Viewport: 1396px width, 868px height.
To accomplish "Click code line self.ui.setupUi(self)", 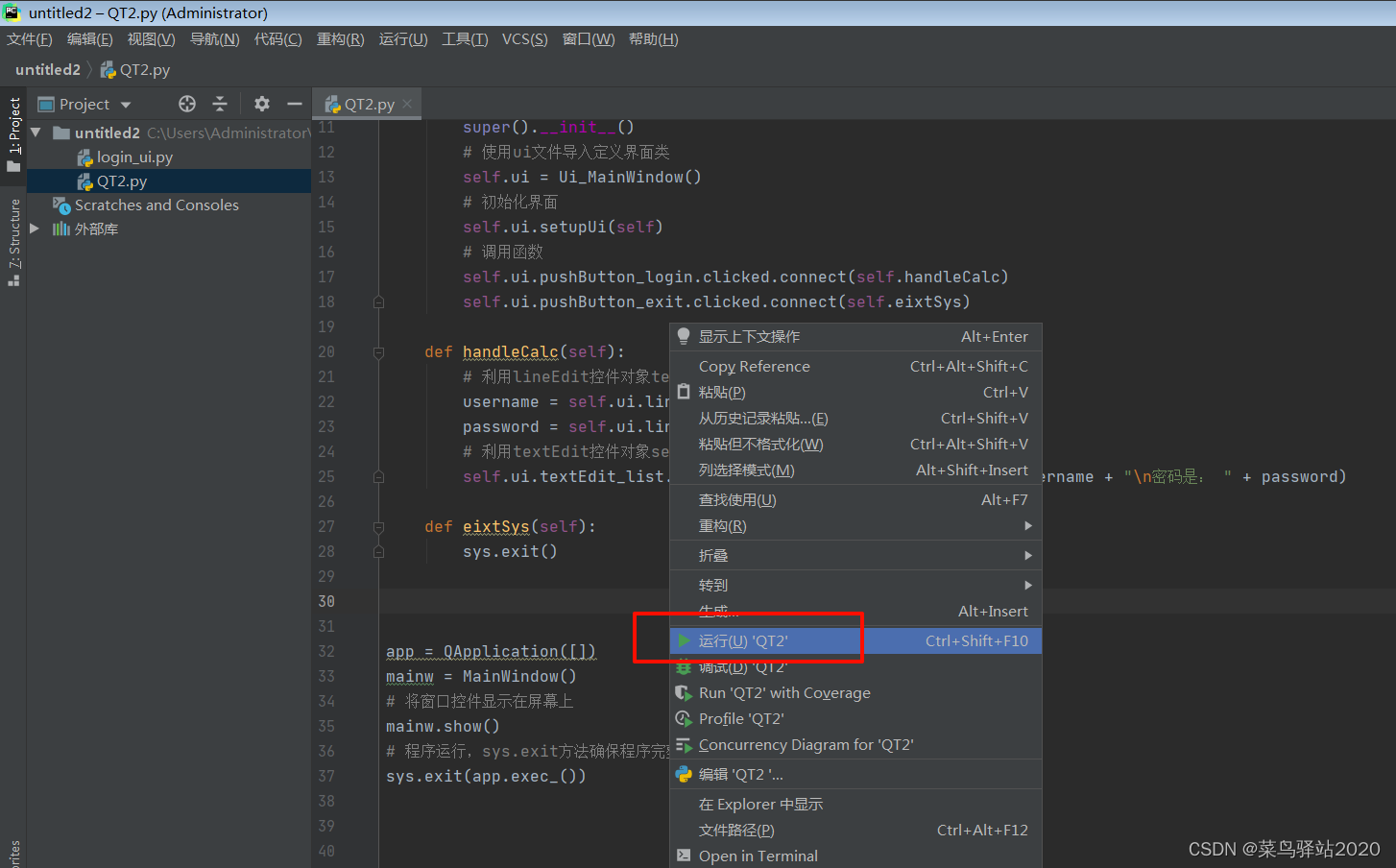I will (x=563, y=227).
